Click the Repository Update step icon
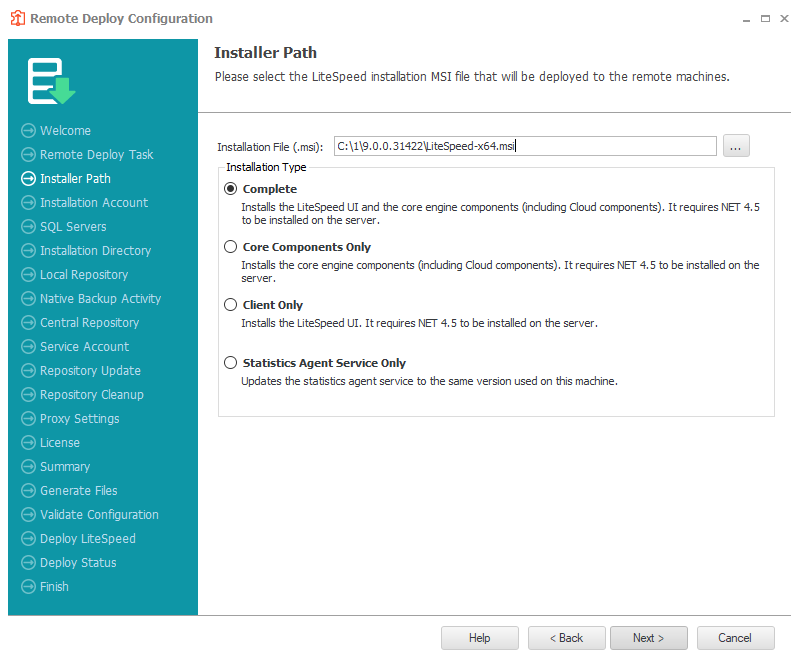Viewport: 804px width, 663px height. (28, 371)
